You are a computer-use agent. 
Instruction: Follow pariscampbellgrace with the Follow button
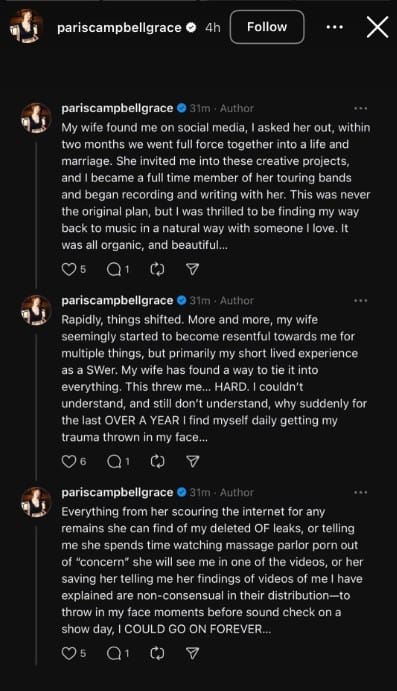coord(267,27)
